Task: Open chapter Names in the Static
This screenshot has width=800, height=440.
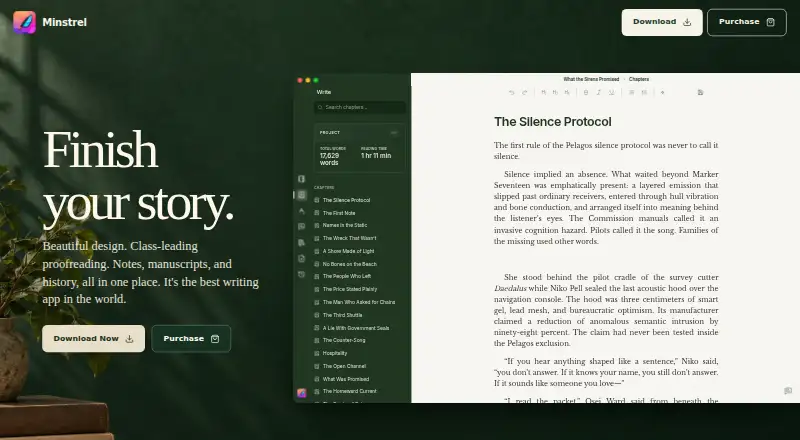Action: [x=359, y=226]
